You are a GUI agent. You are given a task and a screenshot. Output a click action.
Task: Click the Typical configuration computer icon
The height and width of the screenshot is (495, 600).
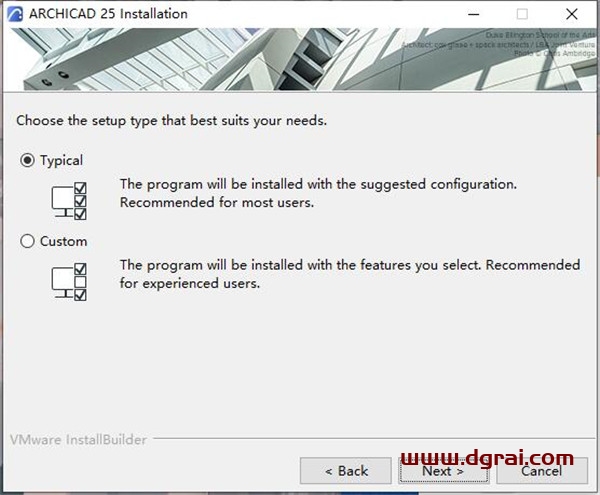click(69, 201)
